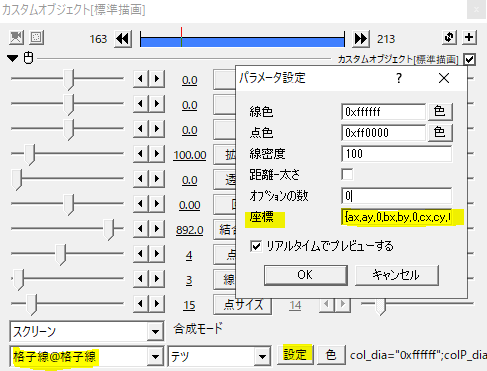
Task: Click the refresh-arrows icon at top right
Action: (x=449, y=37)
